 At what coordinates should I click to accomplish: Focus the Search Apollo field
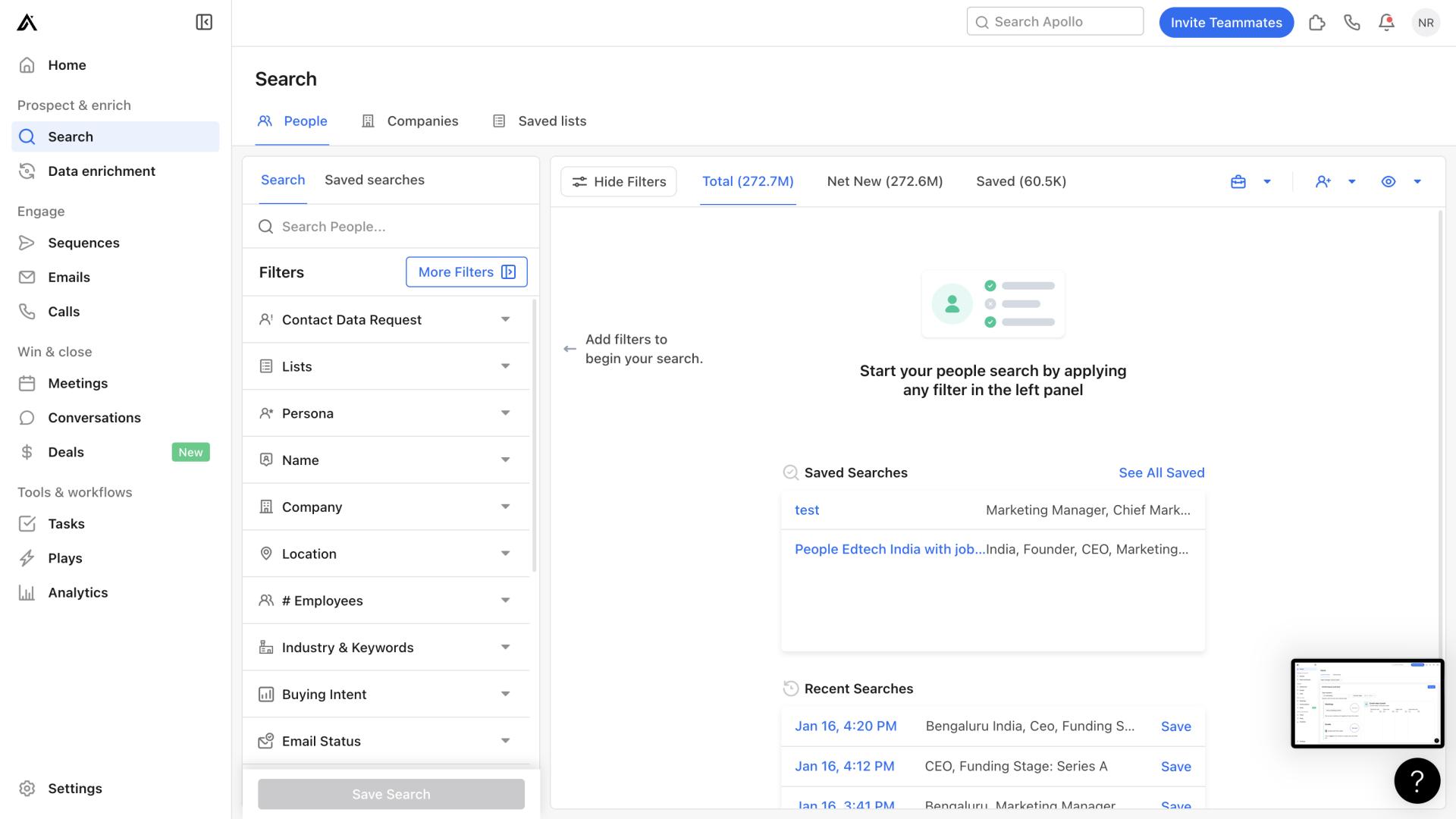pyautogui.click(x=1055, y=22)
